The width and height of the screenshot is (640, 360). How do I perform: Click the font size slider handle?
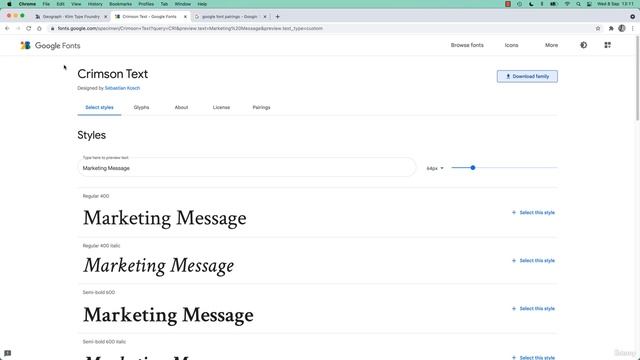point(473,168)
